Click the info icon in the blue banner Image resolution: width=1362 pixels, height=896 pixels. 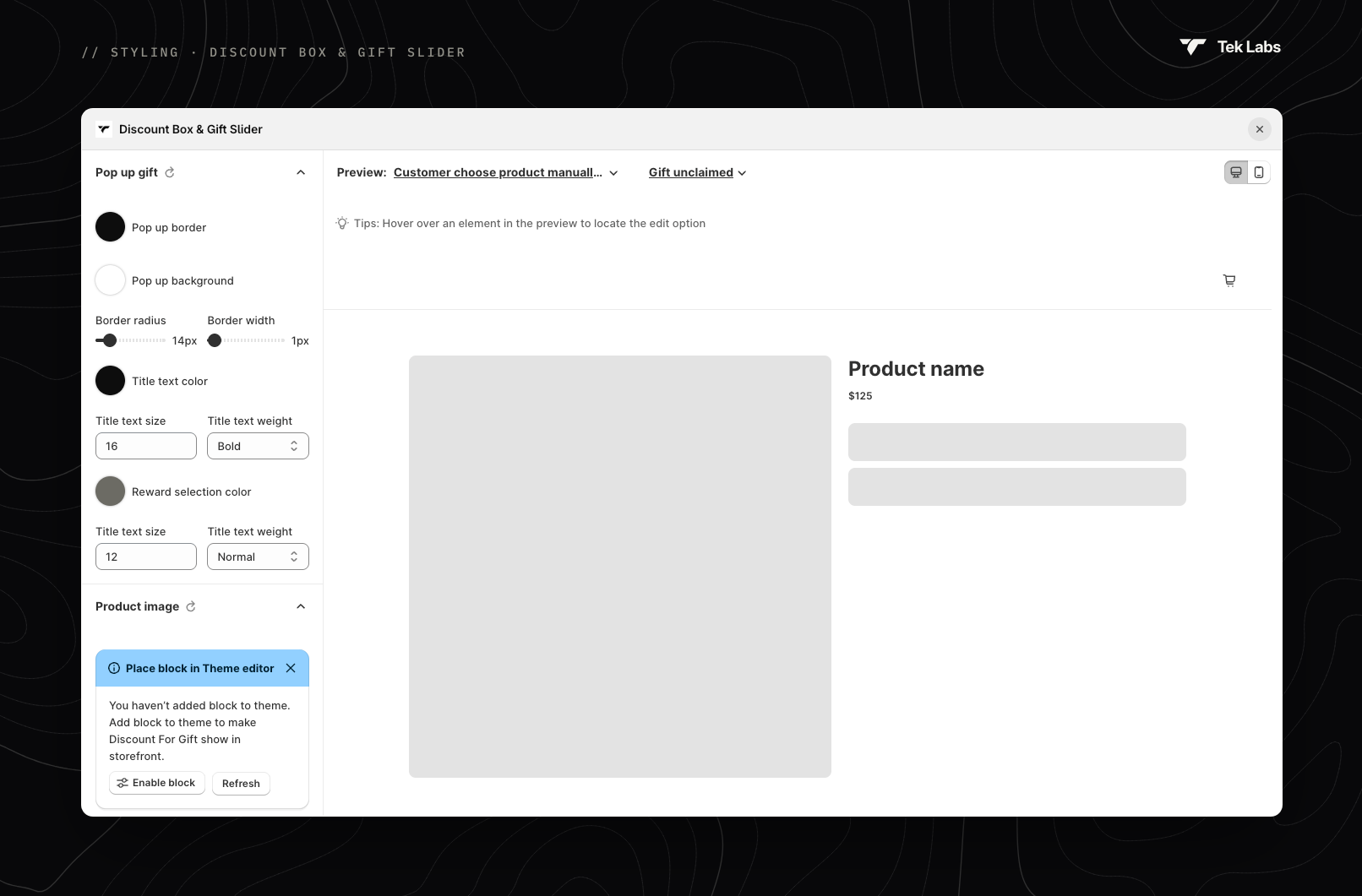coord(114,668)
